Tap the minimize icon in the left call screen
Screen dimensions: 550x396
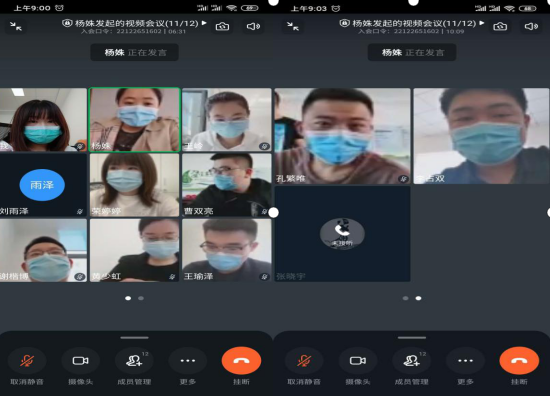coord(16,26)
